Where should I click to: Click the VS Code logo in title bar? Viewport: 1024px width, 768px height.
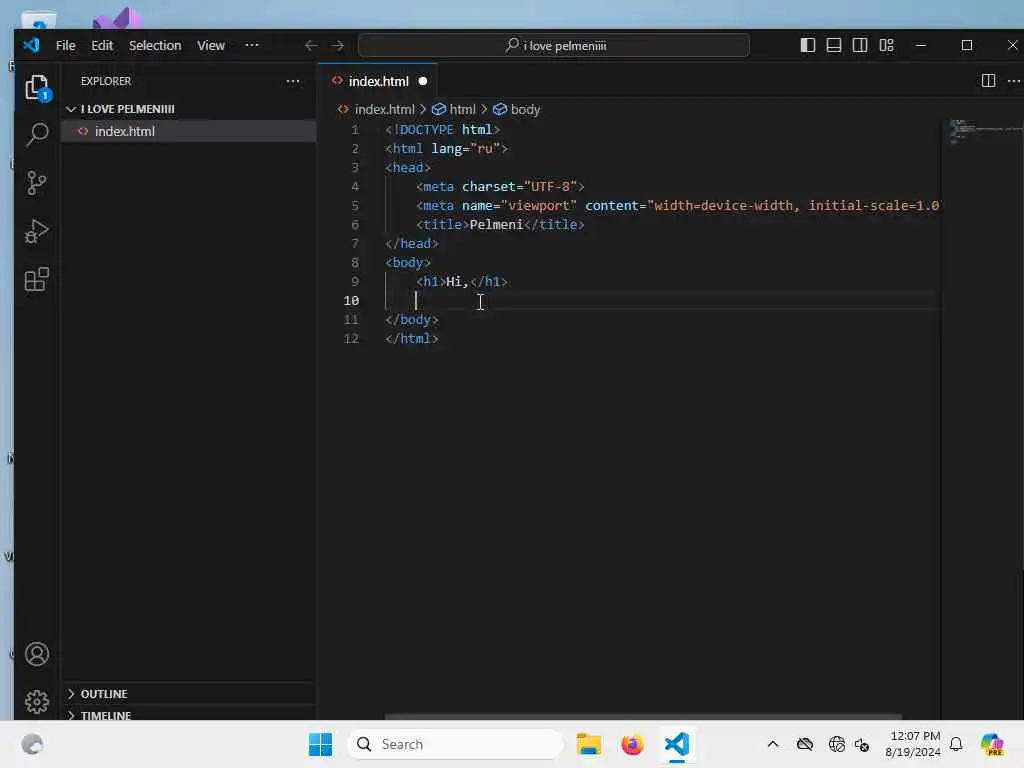[31, 45]
